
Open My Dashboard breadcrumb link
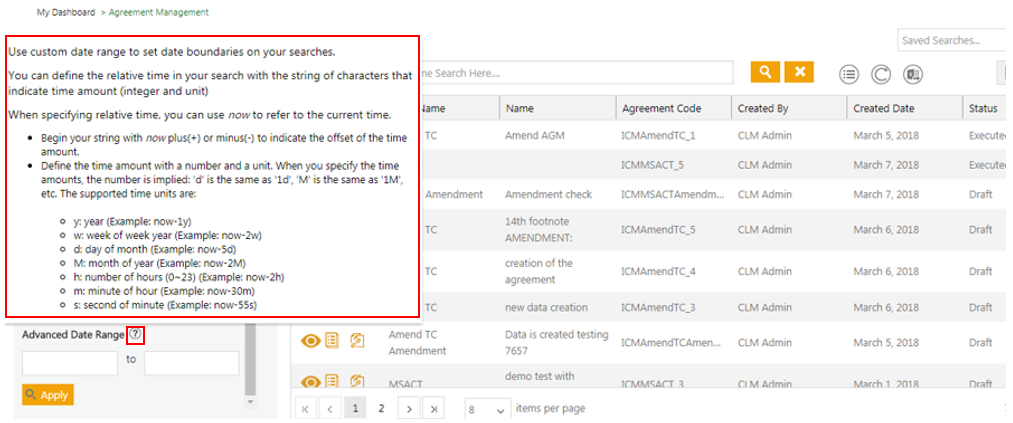point(66,12)
